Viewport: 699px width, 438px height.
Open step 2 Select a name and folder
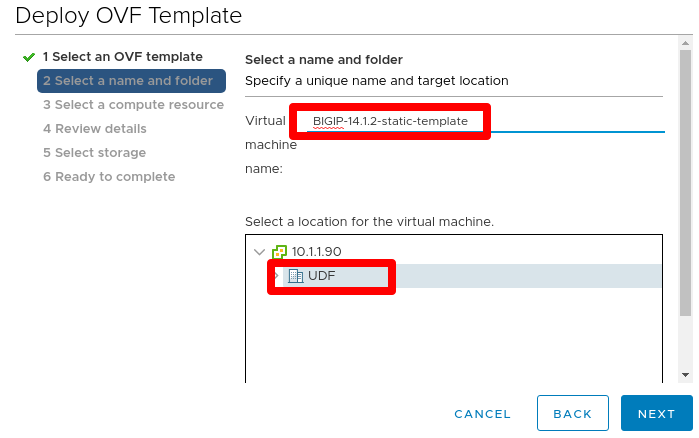pos(131,81)
